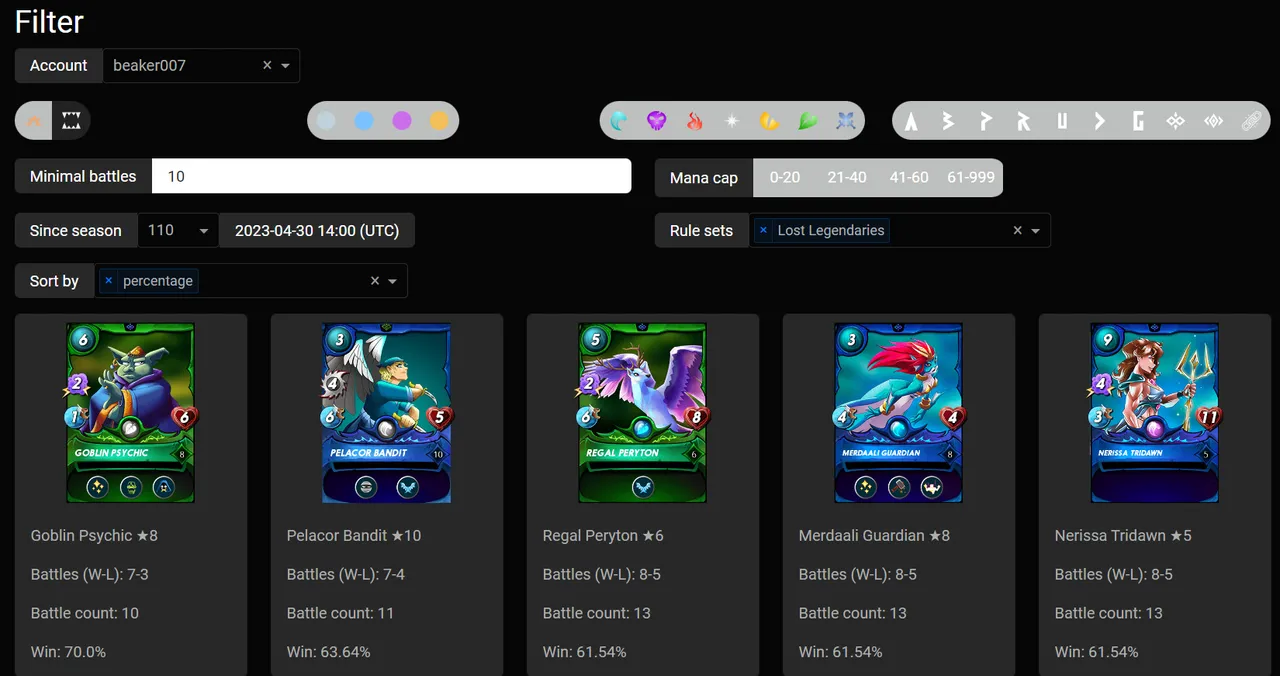The image size is (1280, 676).
Task: Click the Battle count: 11 text
Action: tap(340, 613)
